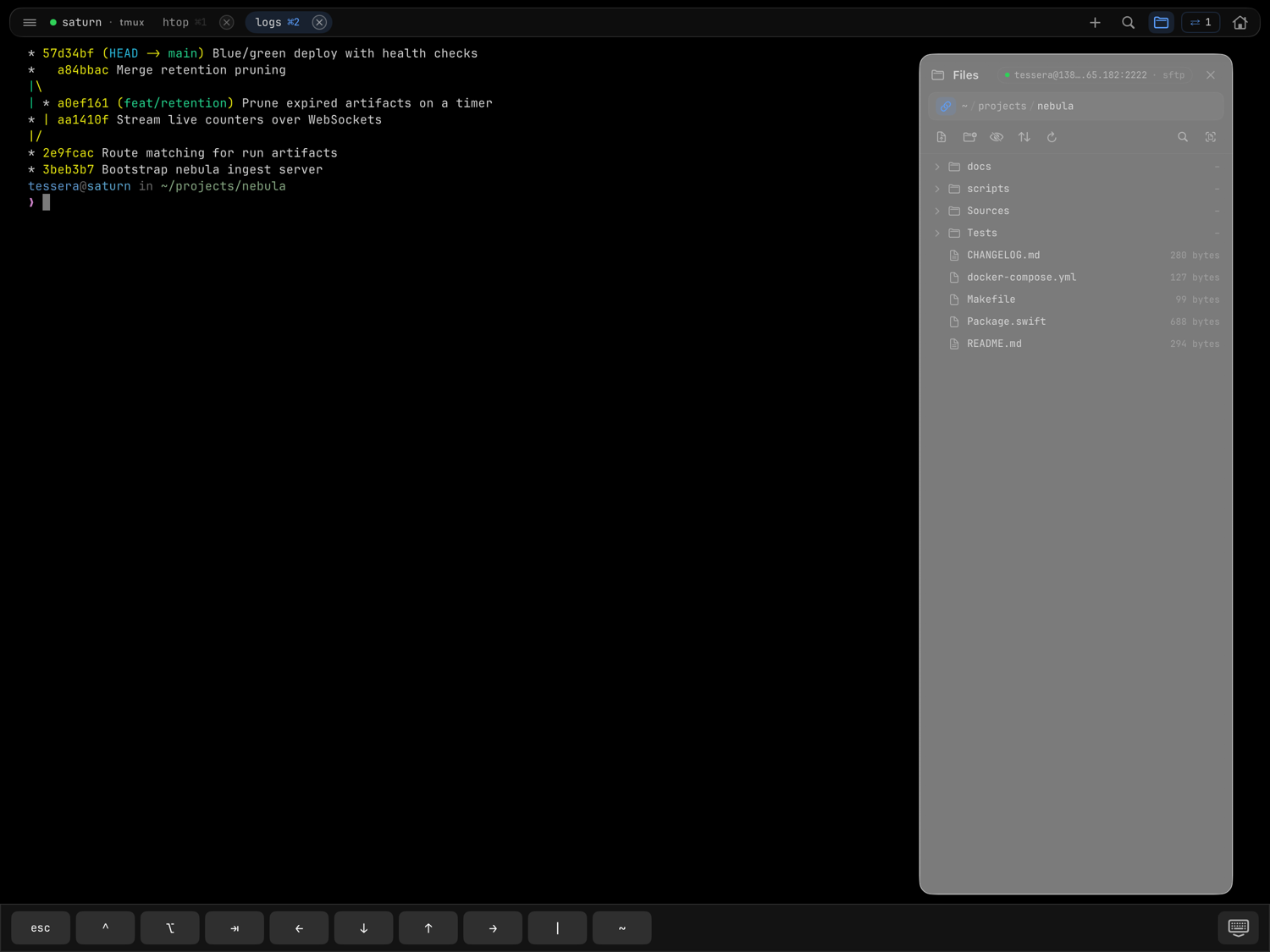The height and width of the screenshot is (952, 1270).
Task: Go to home screen icon
Action: click(1240, 23)
